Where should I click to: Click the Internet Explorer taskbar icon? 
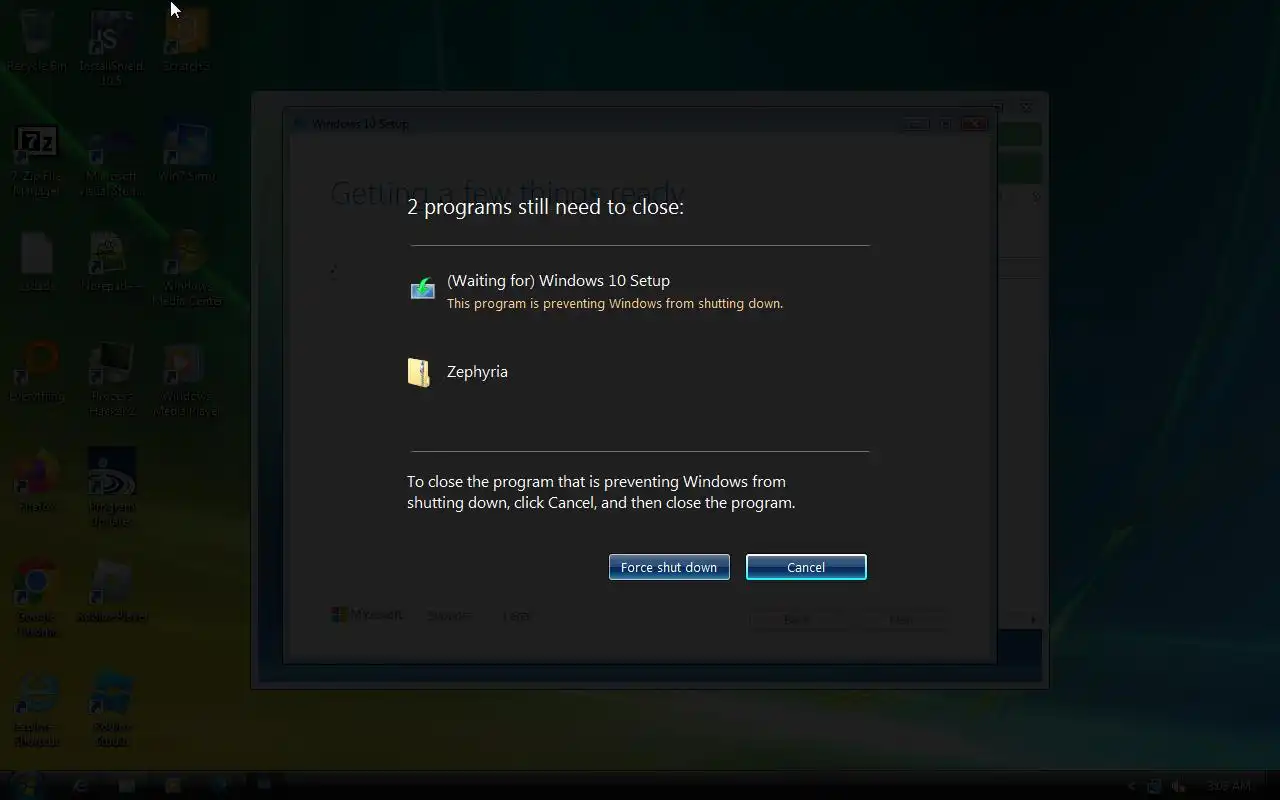[81, 786]
